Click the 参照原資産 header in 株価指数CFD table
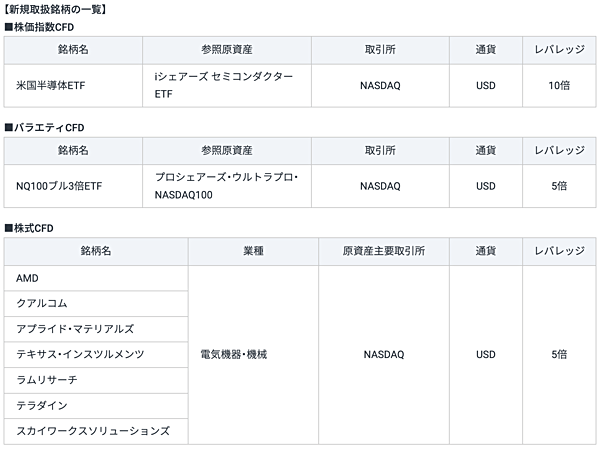This screenshot has width=600, height=449. click(227, 50)
